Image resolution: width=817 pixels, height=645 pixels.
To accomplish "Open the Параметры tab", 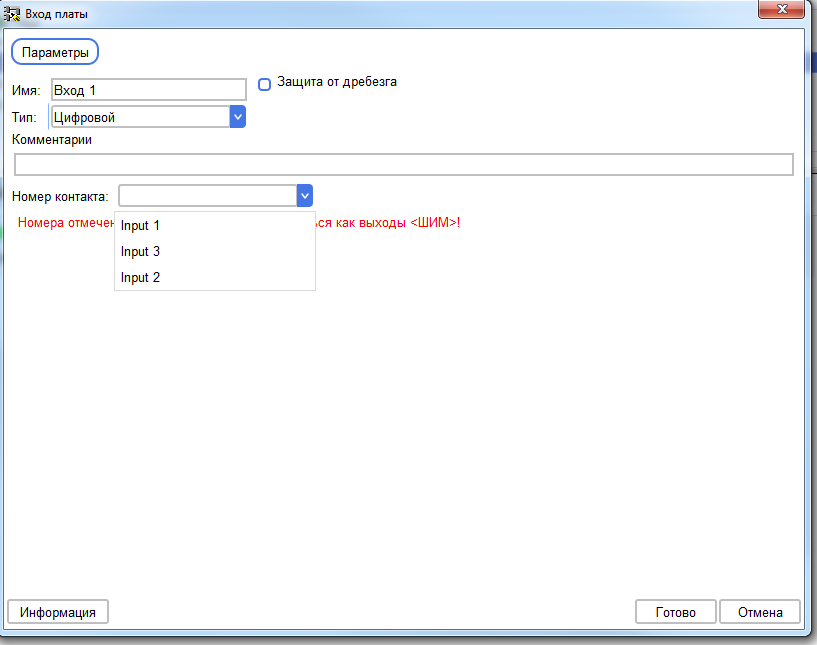I will [x=55, y=52].
